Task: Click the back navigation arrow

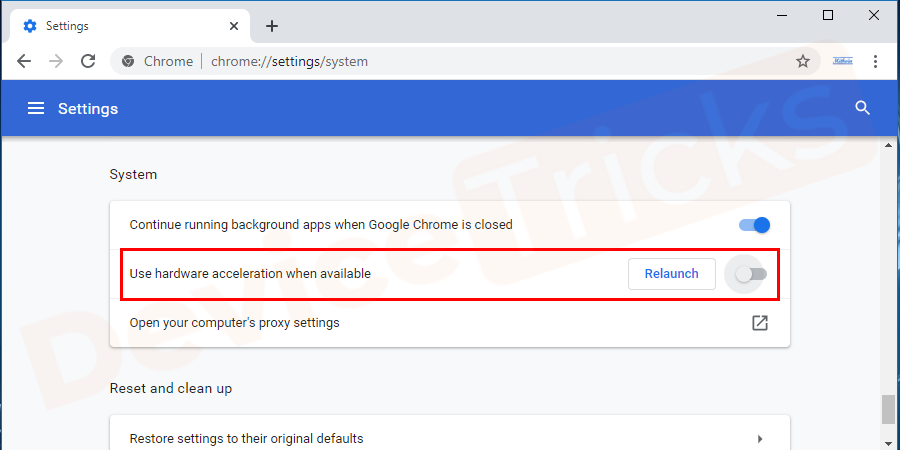Action: coord(24,61)
